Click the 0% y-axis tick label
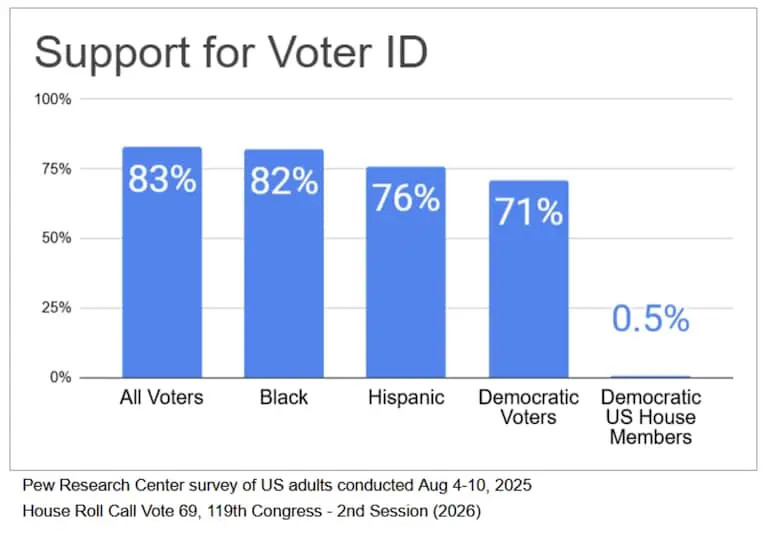Image resolution: width=768 pixels, height=538 pixels. pyautogui.click(x=61, y=377)
